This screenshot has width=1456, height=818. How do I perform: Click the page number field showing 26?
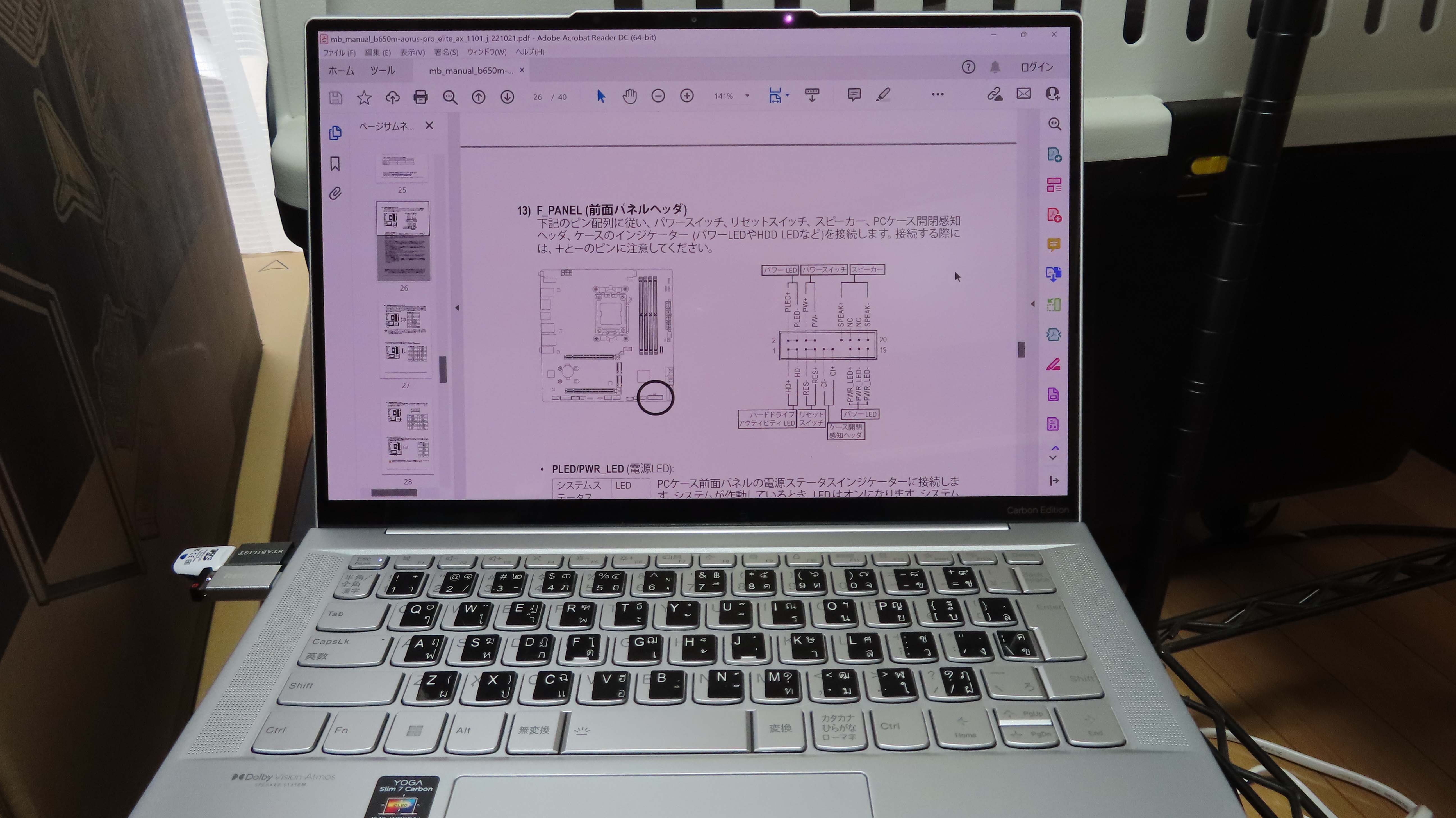[x=538, y=97]
